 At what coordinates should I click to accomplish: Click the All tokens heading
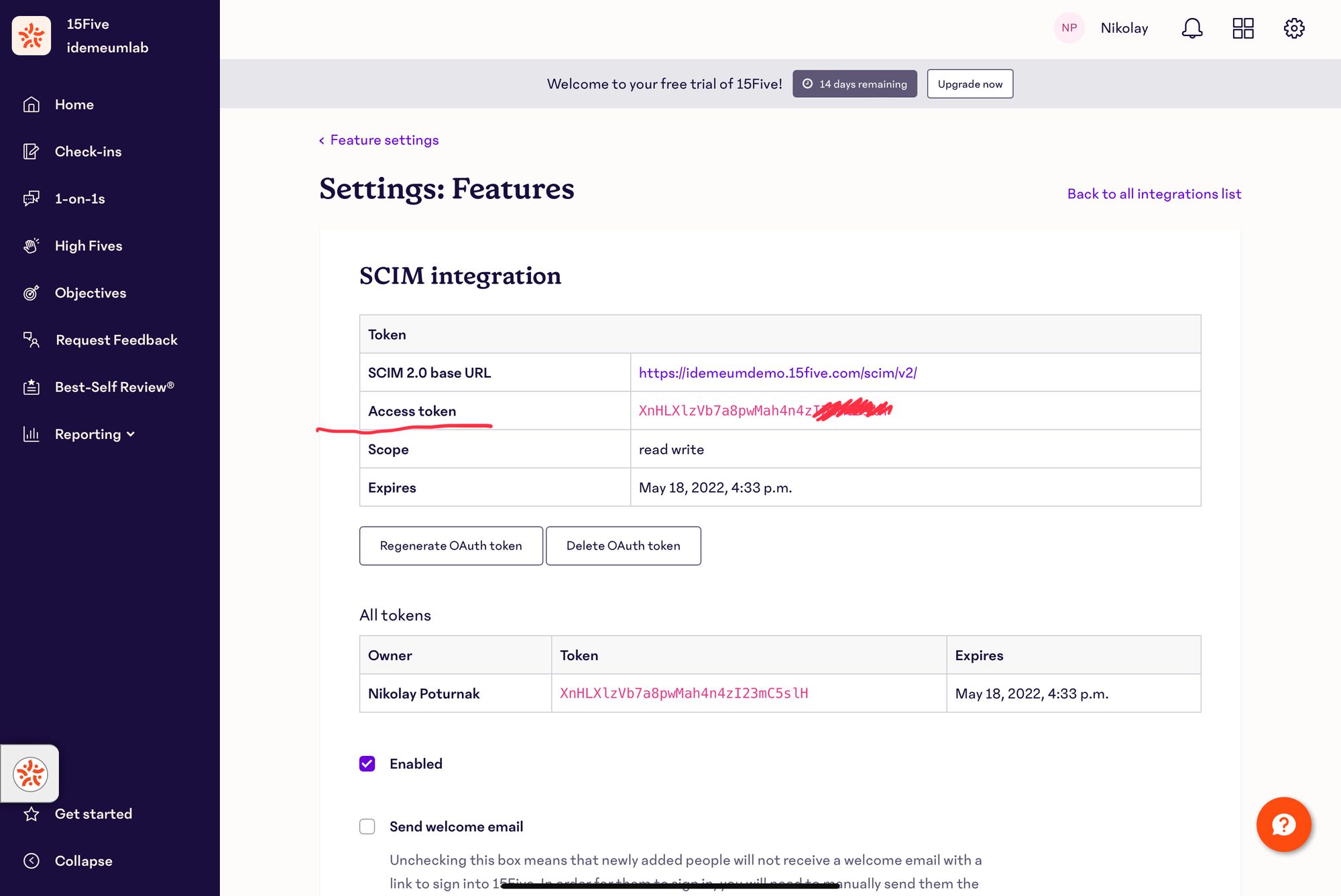pos(396,615)
